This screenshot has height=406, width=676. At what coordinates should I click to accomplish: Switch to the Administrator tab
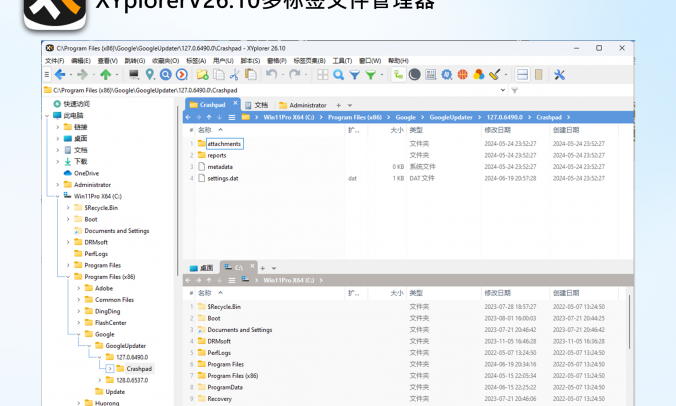point(303,105)
